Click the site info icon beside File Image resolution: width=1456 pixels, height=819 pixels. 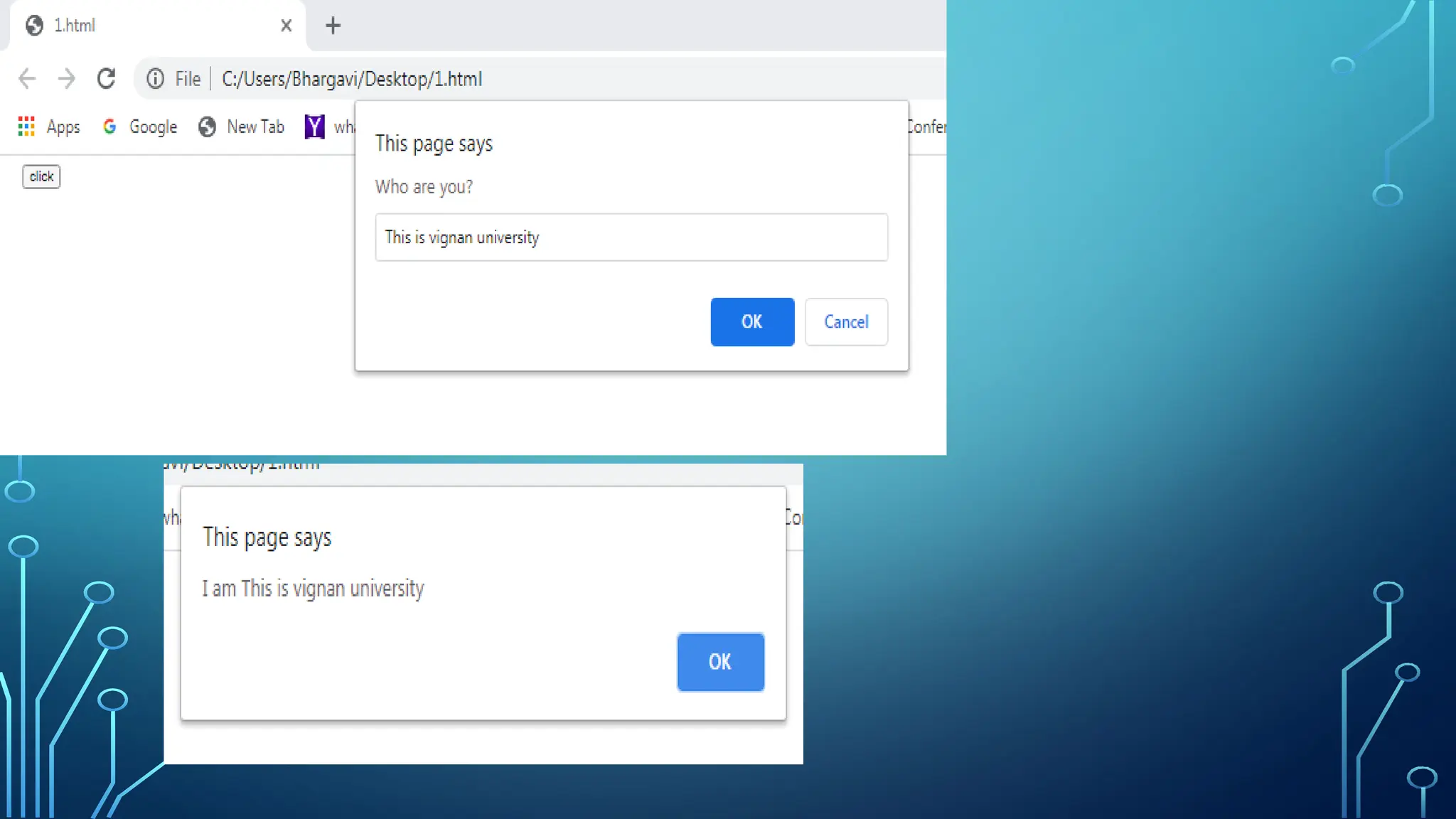(x=155, y=78)
